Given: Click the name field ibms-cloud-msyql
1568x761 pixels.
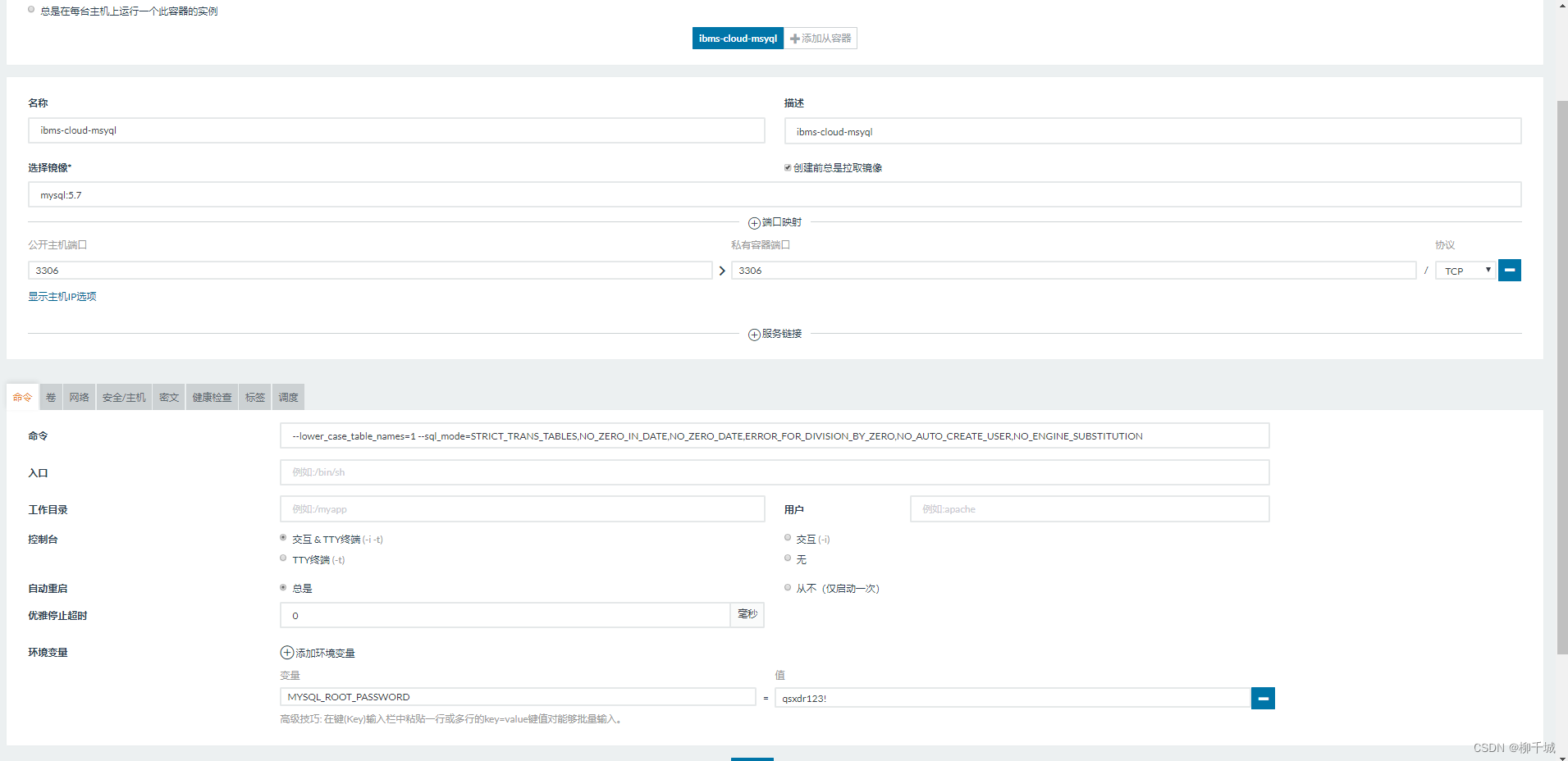Looking at the screenshot, I should [396, 130].
